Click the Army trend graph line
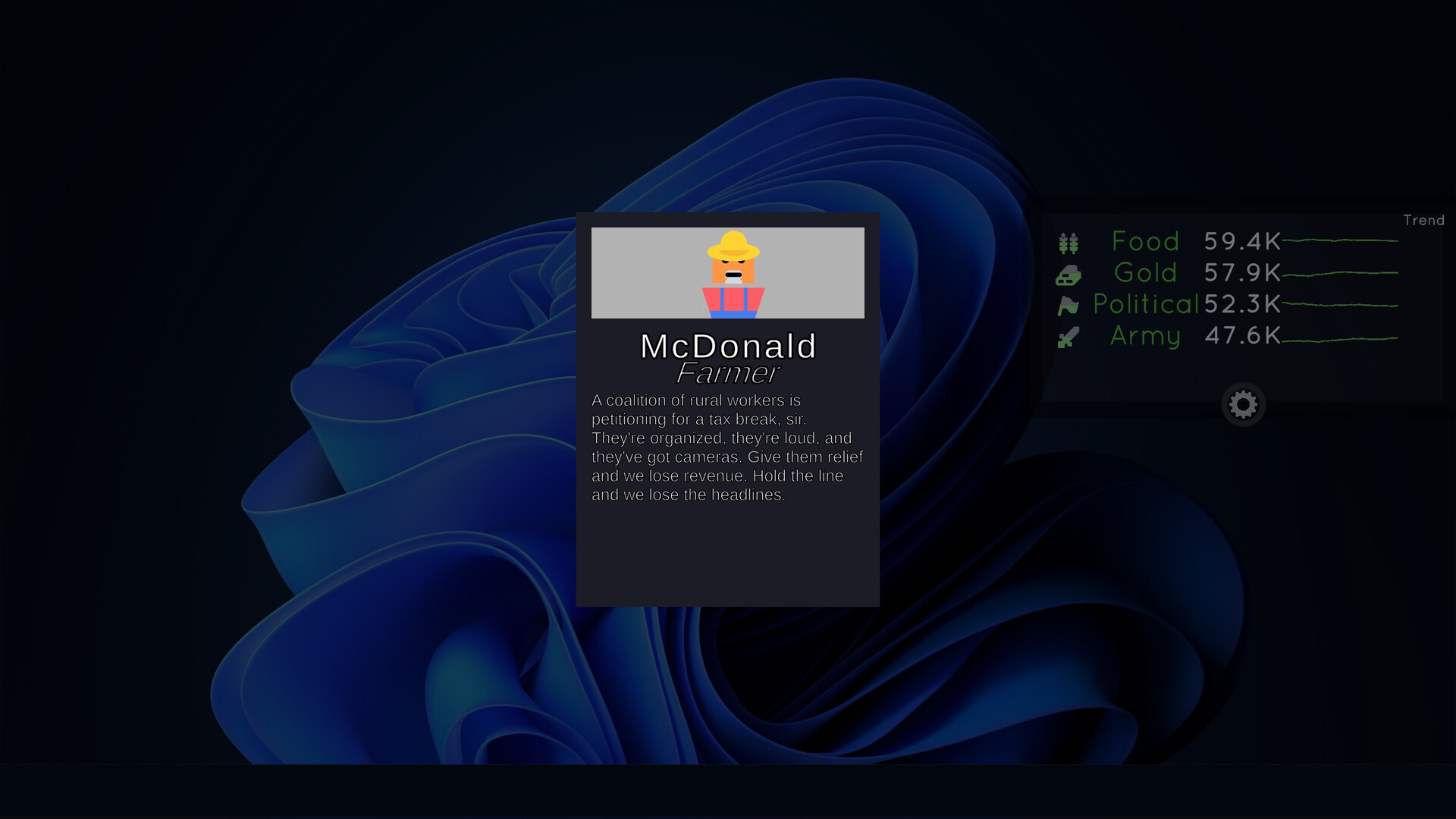The width and height of the screenshot is (1456, 819). point(1340,339)
